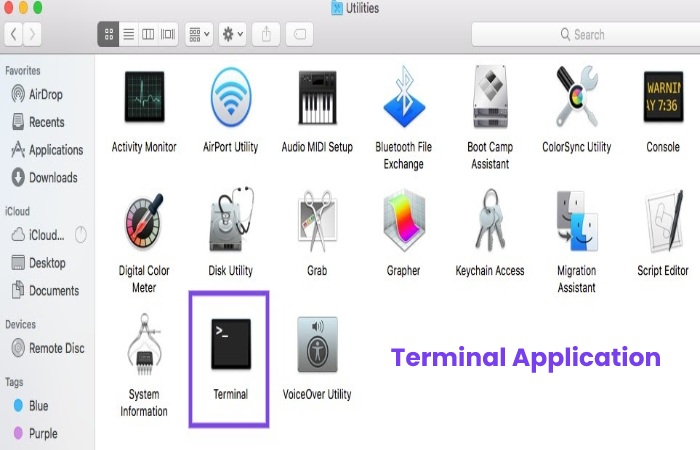Open Applications in the sidebar
Viewport: 700px width, 450px height.
(47, 150)
